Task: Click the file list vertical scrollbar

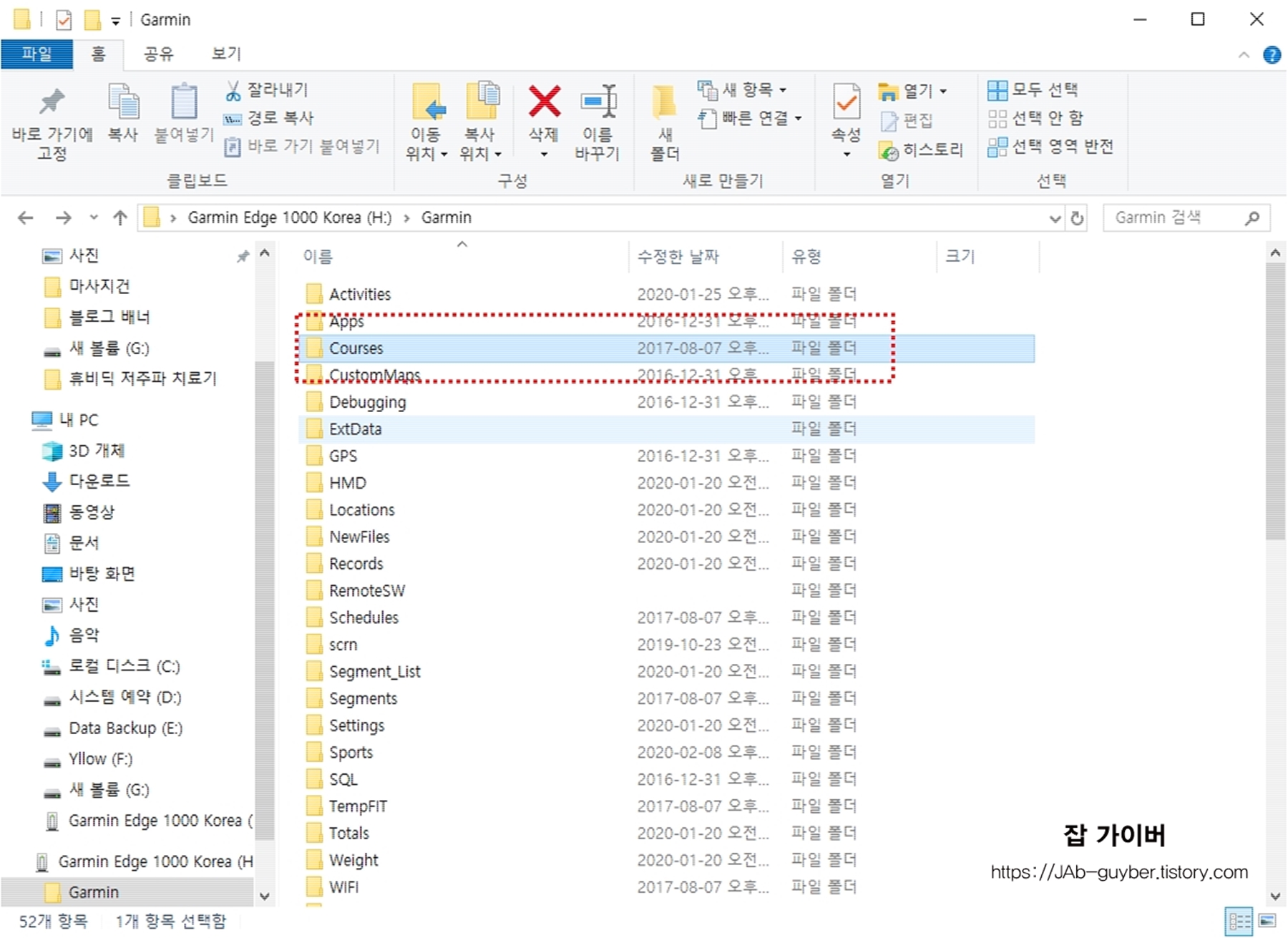Action: [1274, 401]
